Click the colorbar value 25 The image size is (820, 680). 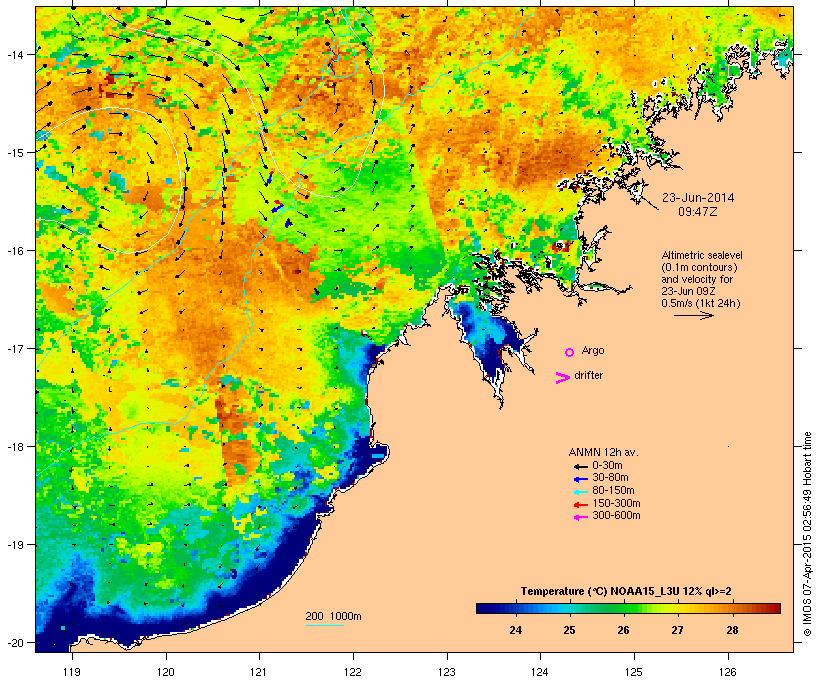point(570,630)
